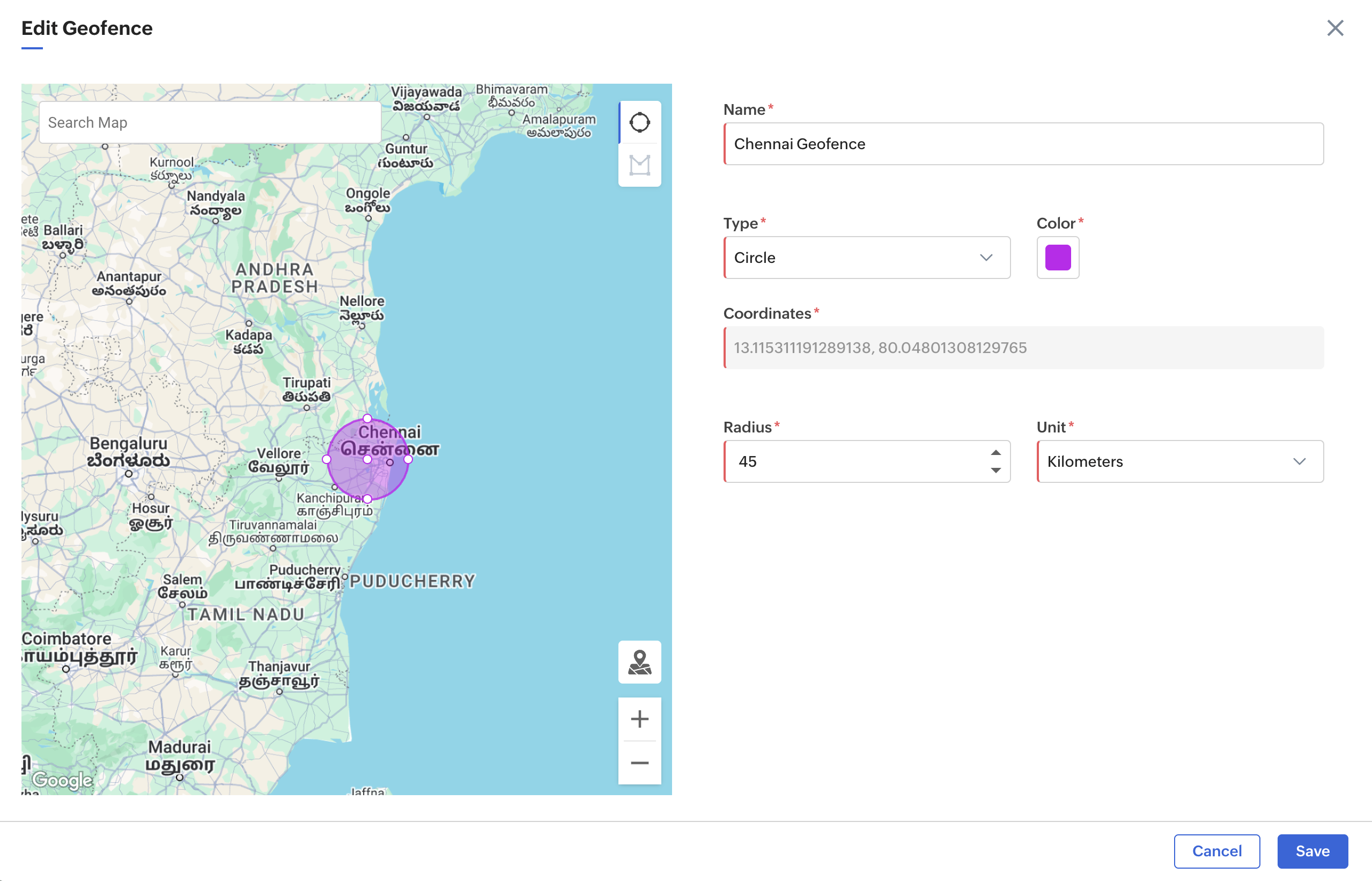The height and width of the screenshot is (881, 1372).
Task: Zoom out the map with minus button
Action: click(x=639, y=762)
